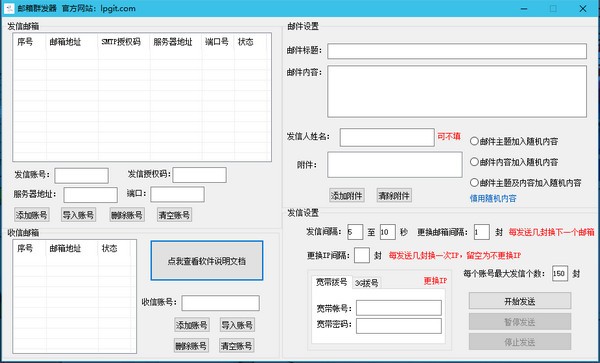600x363 pixels.
Task: Click the 添加附件 button
Action: pyautogui.click(x=347, y=195)
